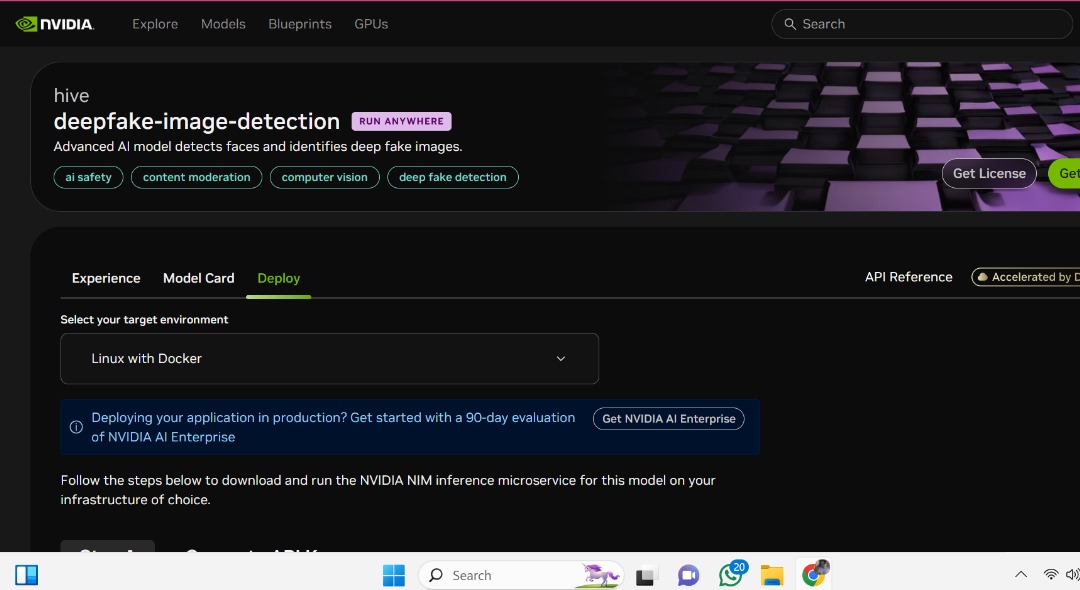Viewport: 1080px width, 590px height.
Task: Open File Explorer from the taskbar
Action: click(x=772, y=575)
